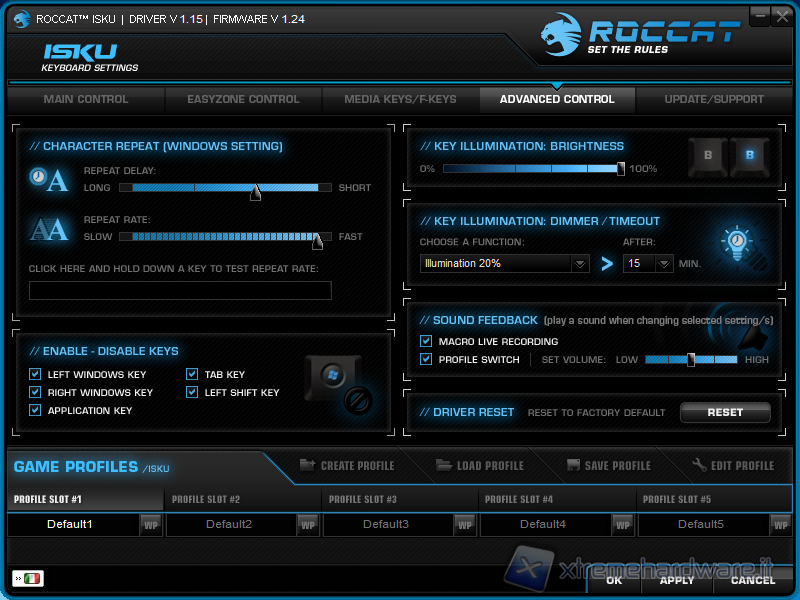
Task: Click the Apply button
Action: point(677,580)
